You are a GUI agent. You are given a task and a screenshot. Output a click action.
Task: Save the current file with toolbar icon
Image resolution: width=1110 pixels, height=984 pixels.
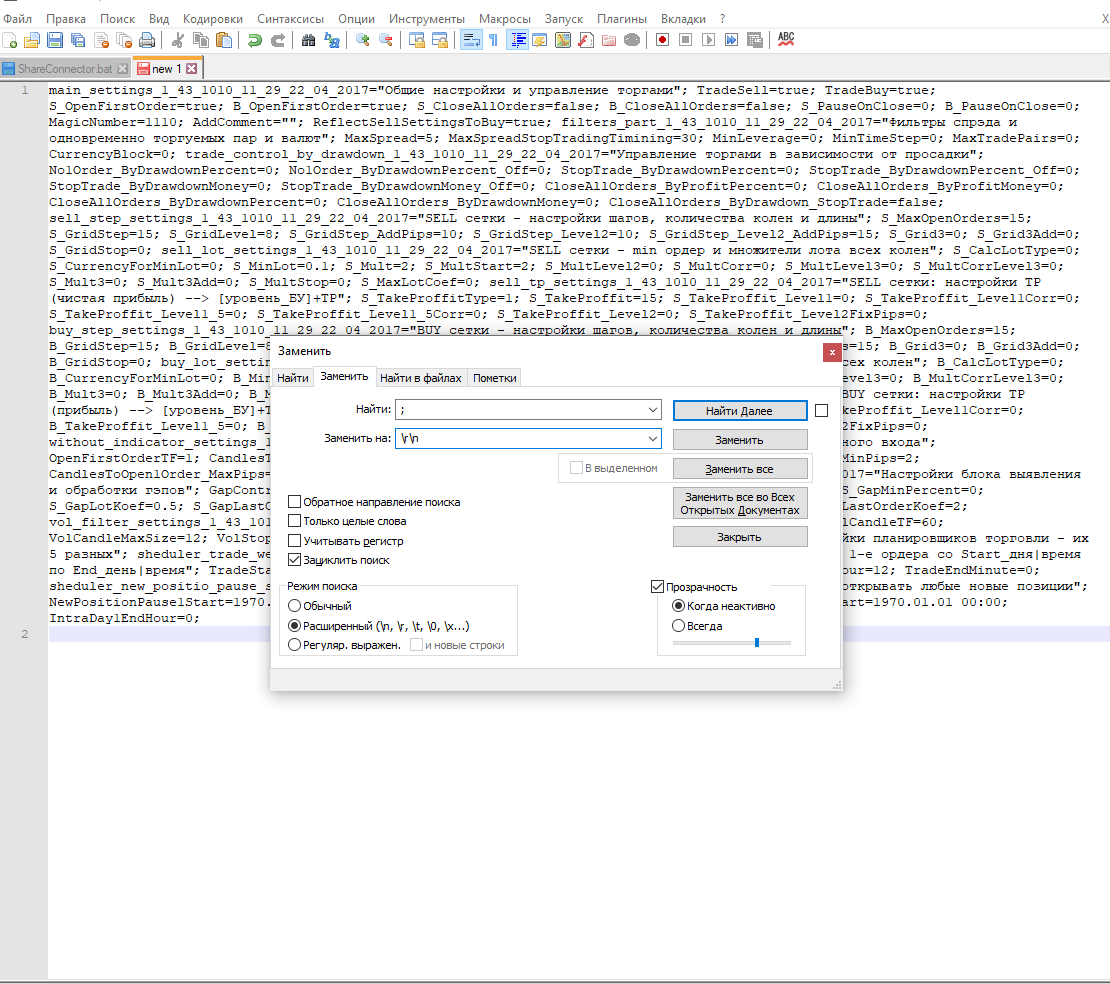pos(55,40)
